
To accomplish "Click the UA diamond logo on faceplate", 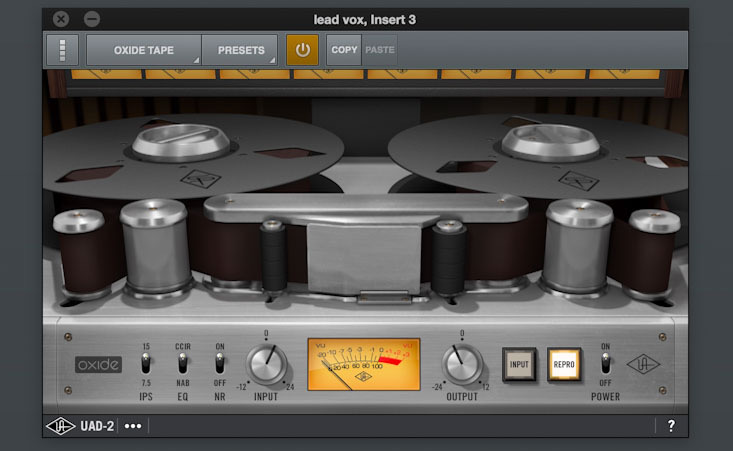I will (643, 365).
